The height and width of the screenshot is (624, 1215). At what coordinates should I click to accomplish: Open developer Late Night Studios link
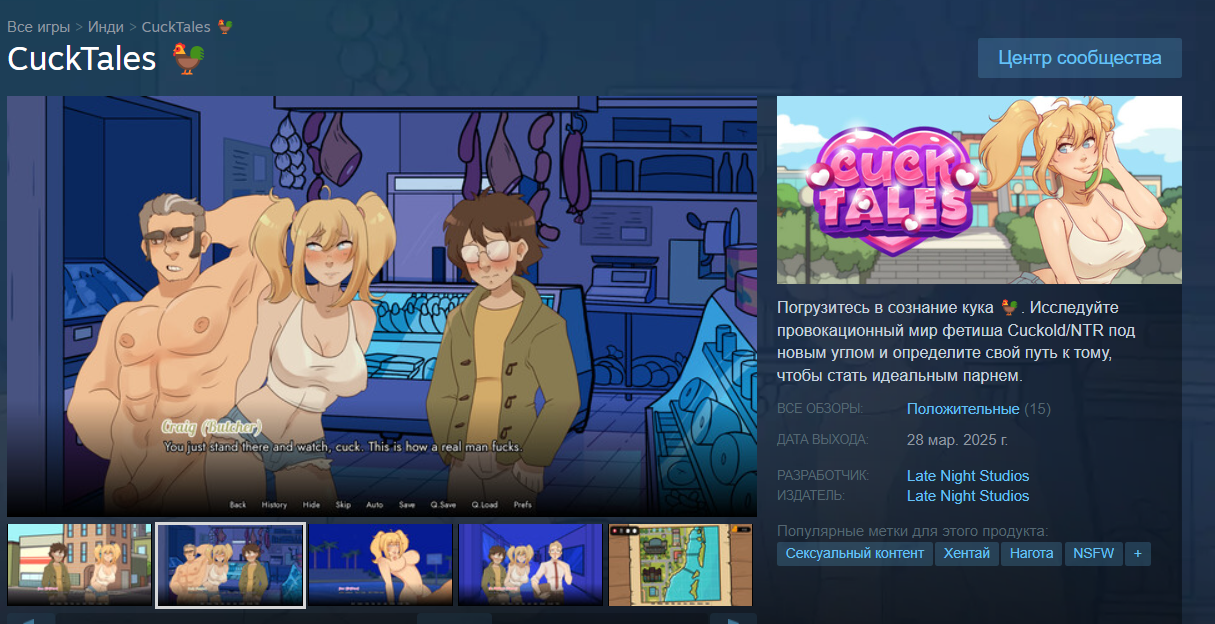[x=968, y=476]
